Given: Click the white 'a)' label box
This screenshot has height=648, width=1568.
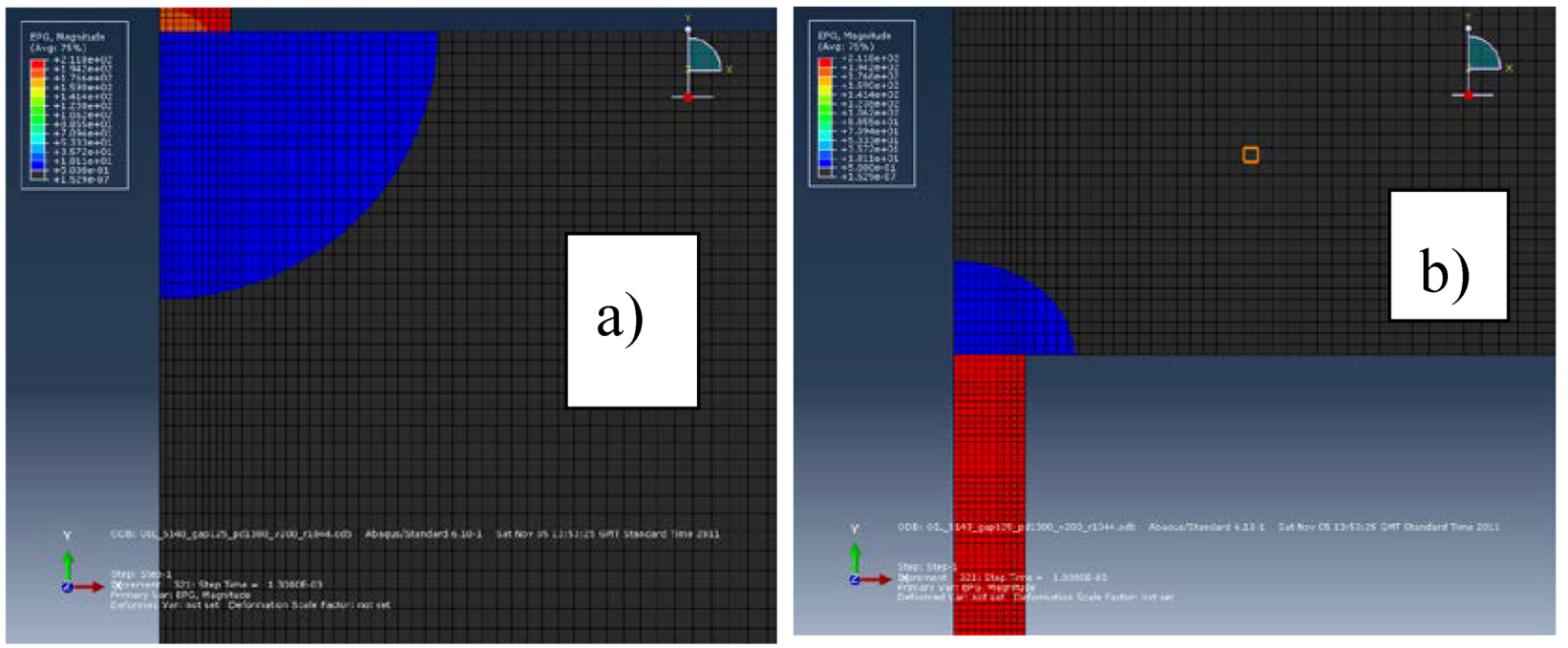Looking at the screenshot, I should (x=632, y=320).
